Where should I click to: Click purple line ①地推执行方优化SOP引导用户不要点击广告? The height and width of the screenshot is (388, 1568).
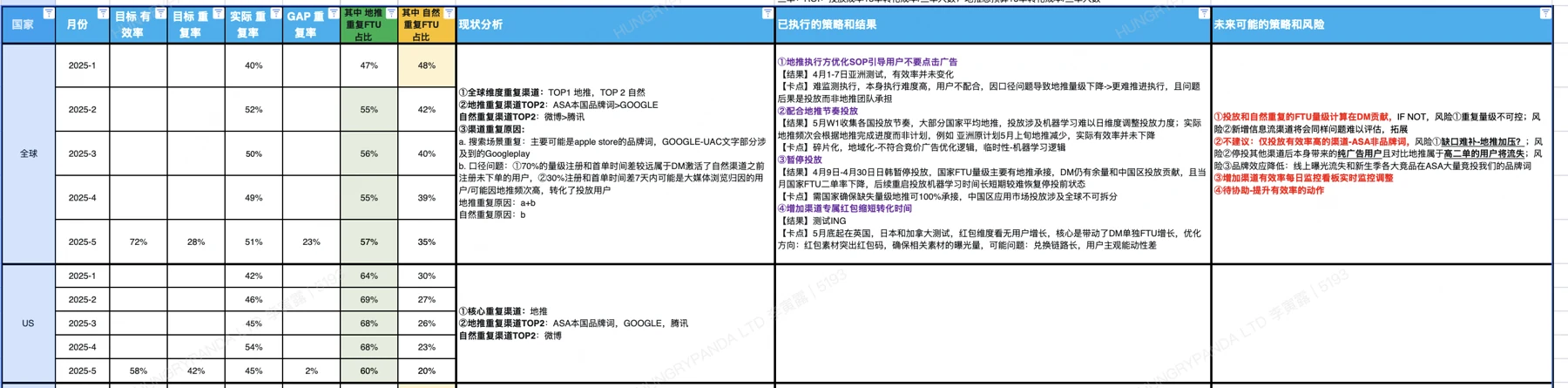[x=868, y=62]
